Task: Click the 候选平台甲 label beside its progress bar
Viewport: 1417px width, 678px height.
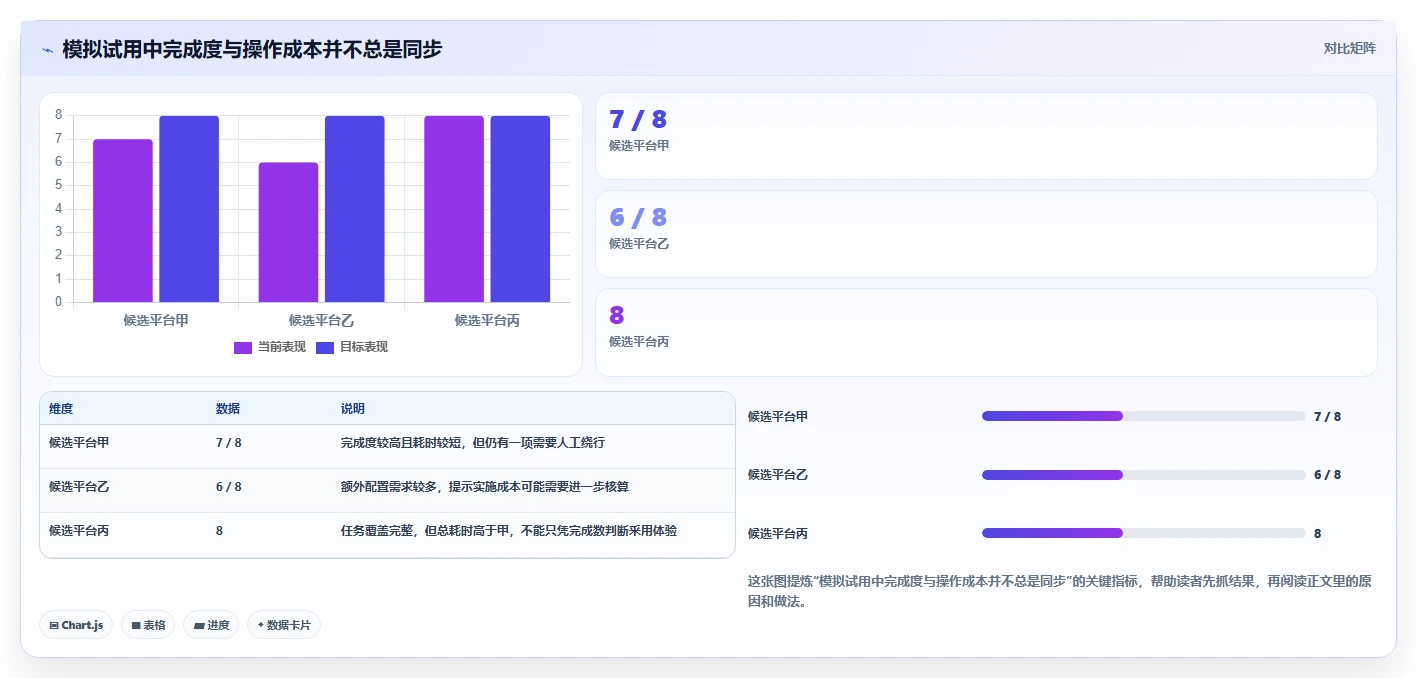Action: [x=778, y=417]
